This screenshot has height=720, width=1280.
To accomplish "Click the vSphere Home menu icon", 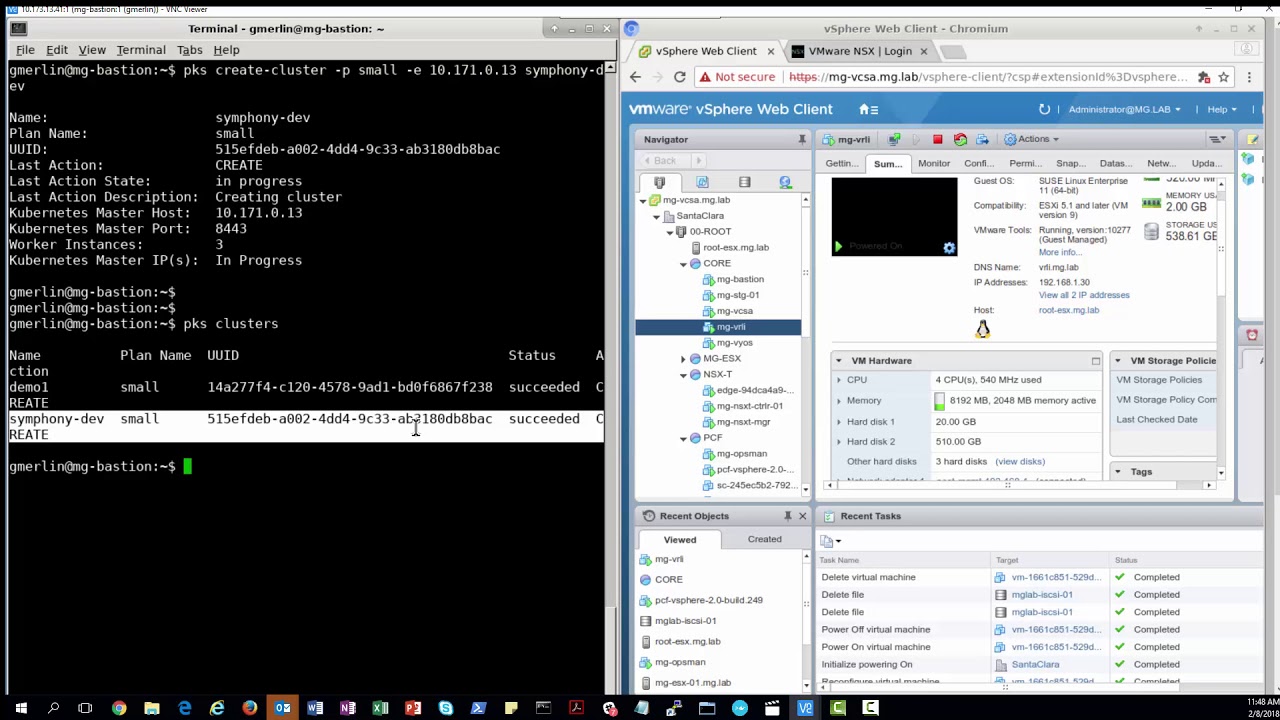I will [868, 109].
